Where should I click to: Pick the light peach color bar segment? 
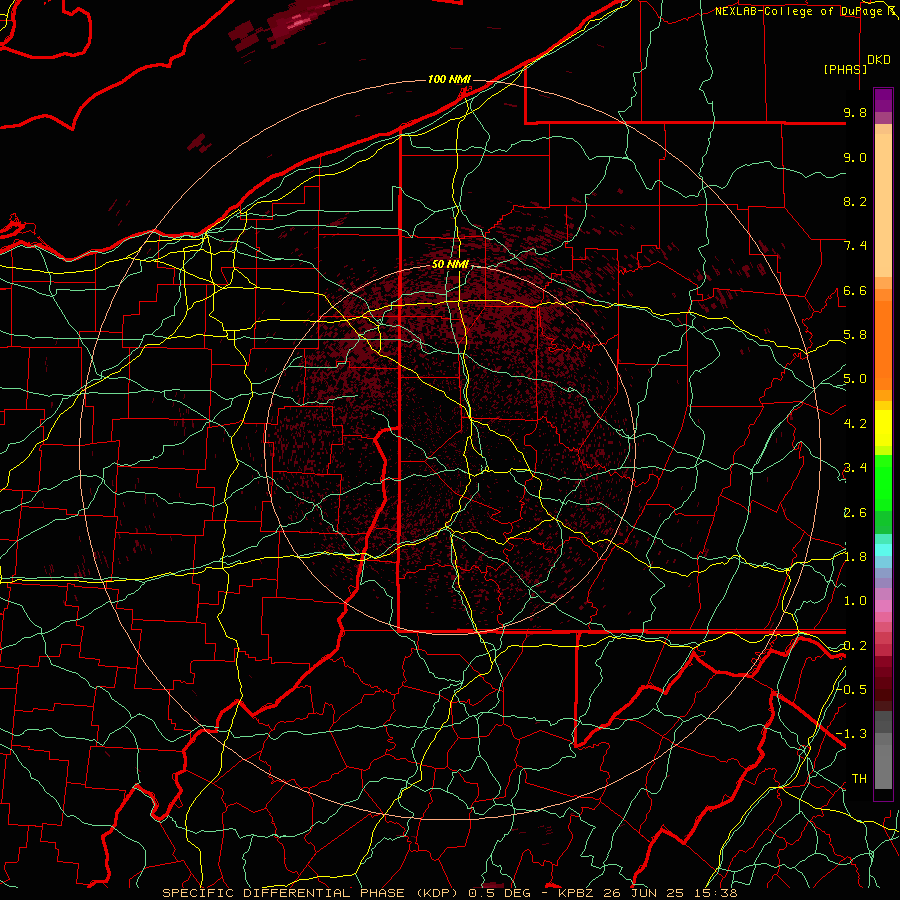click(x=883, y=206)
